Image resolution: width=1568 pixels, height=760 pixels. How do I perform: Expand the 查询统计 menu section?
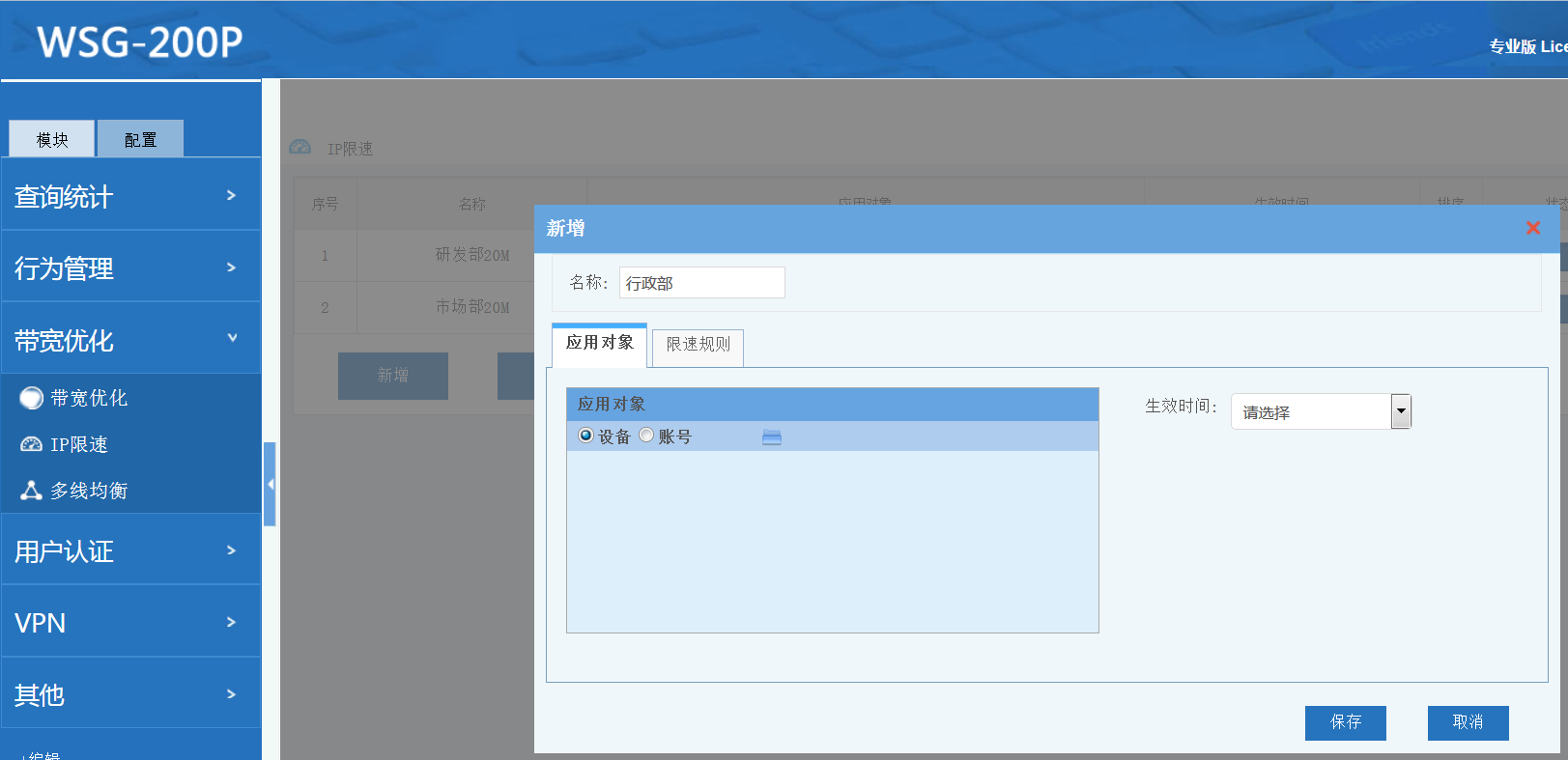click(130, 196)
